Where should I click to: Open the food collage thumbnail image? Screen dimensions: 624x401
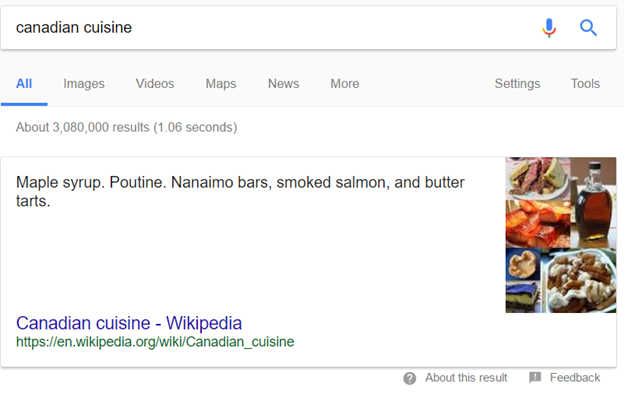(560, 235)
